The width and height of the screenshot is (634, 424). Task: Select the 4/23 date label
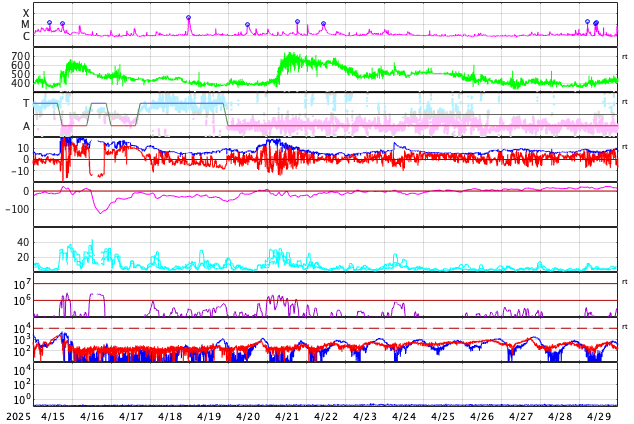point(365,417)
